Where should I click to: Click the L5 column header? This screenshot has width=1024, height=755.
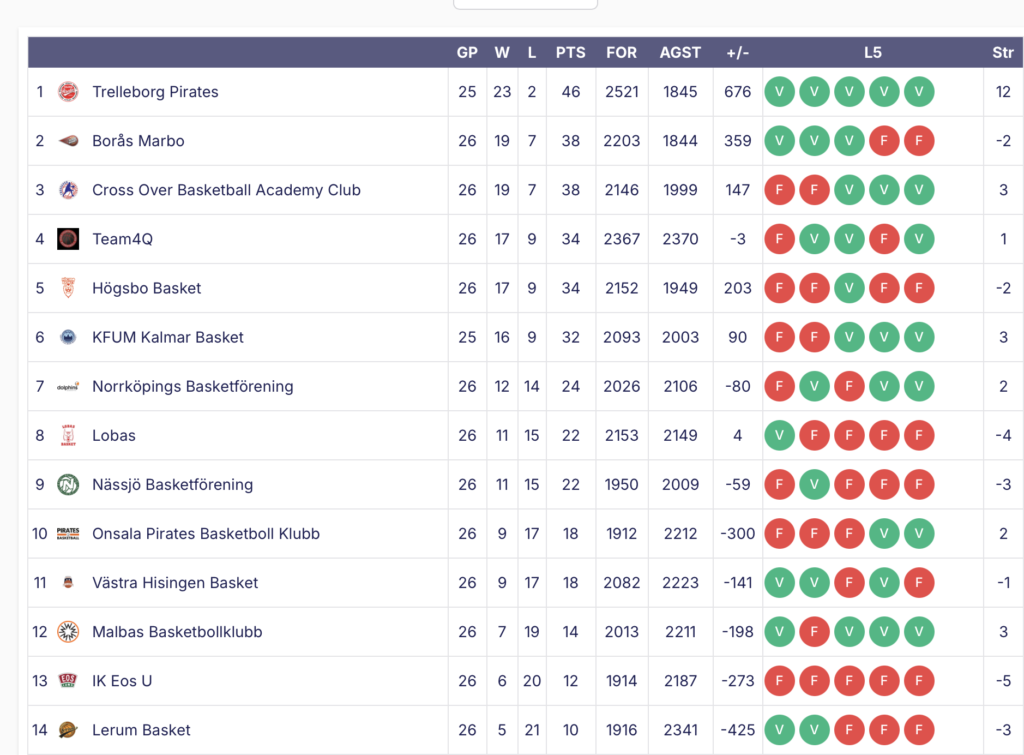[x=872, y=53]
